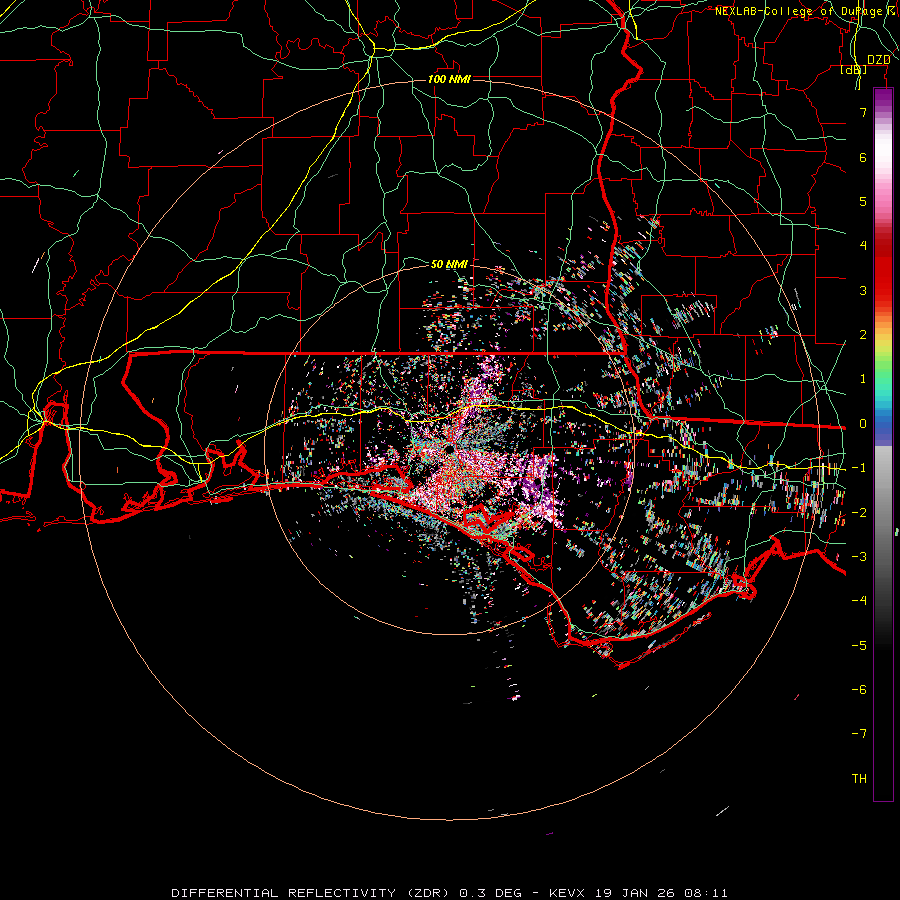900x900 pixels.
Task: Click the DZD product label
Action: coord(879,60)
